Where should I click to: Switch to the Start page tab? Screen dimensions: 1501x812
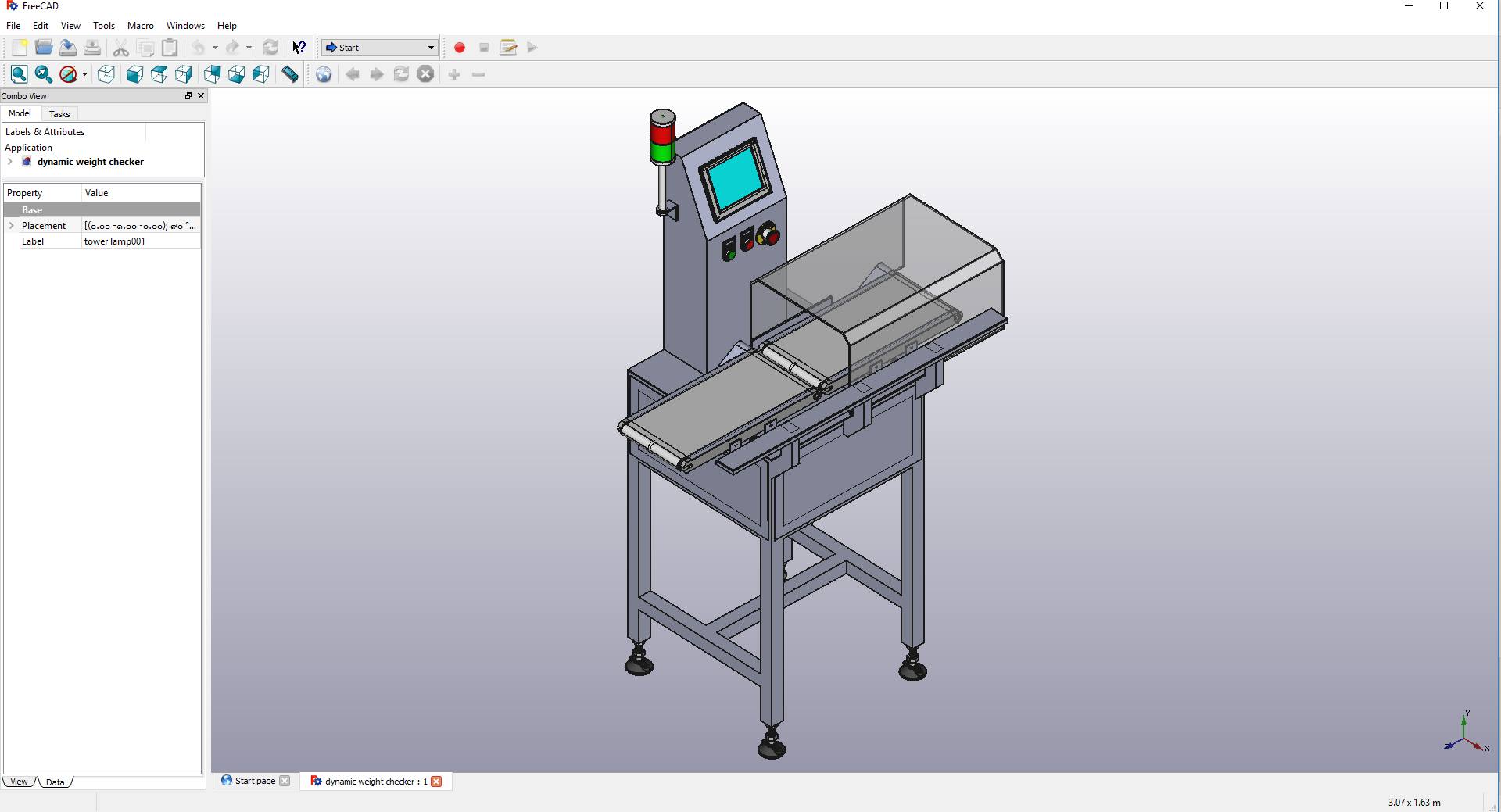coord(255,781)
